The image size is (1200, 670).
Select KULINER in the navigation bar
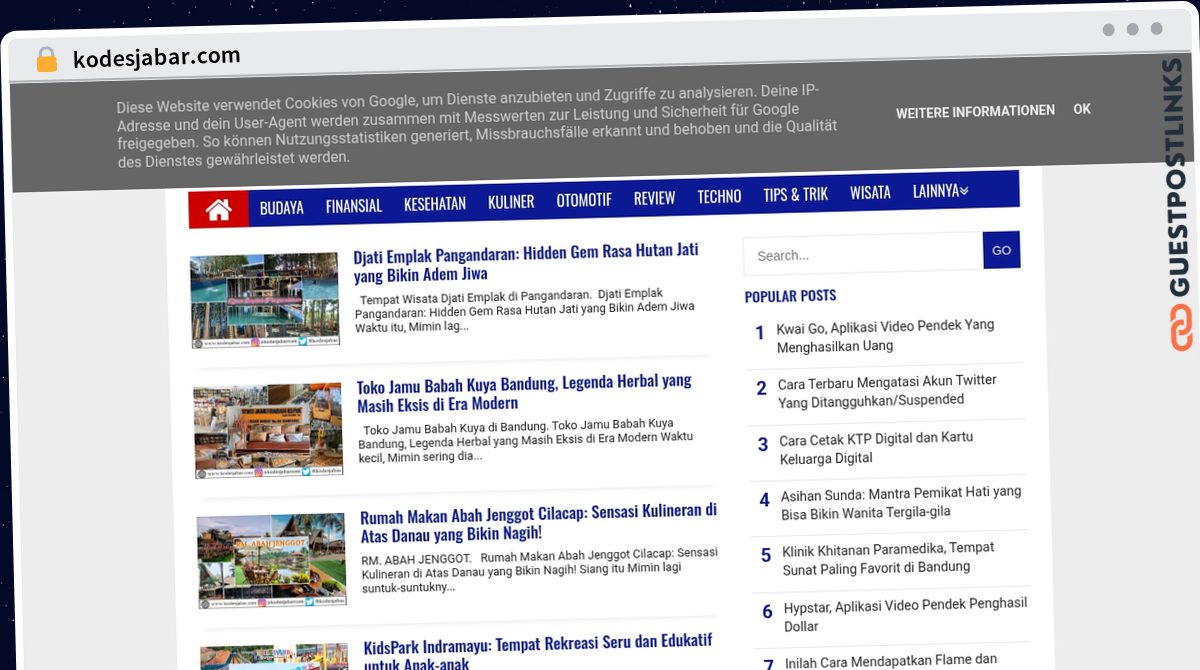[511, 202]
